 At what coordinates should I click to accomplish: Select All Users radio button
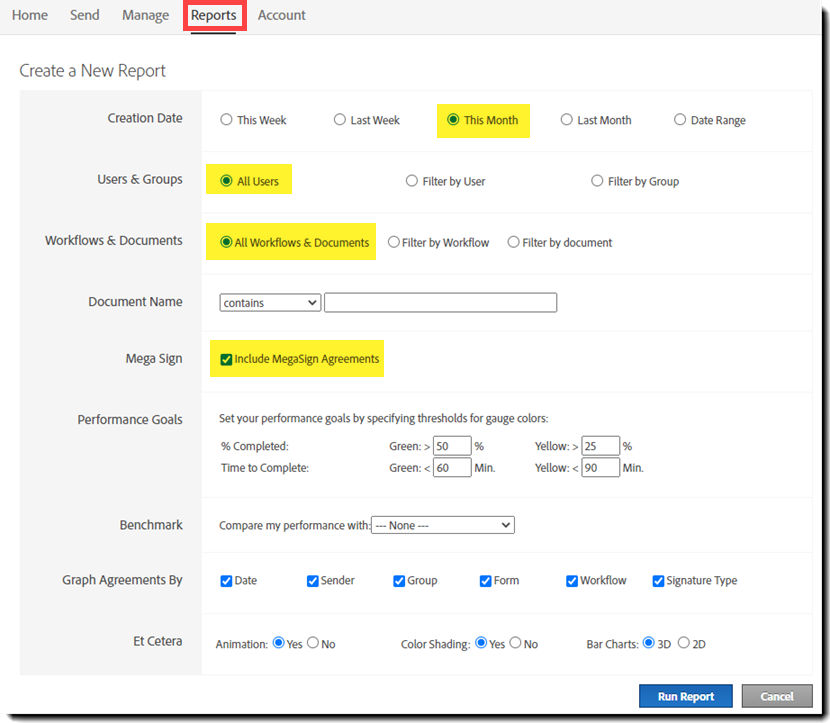(x=227, y=181)
